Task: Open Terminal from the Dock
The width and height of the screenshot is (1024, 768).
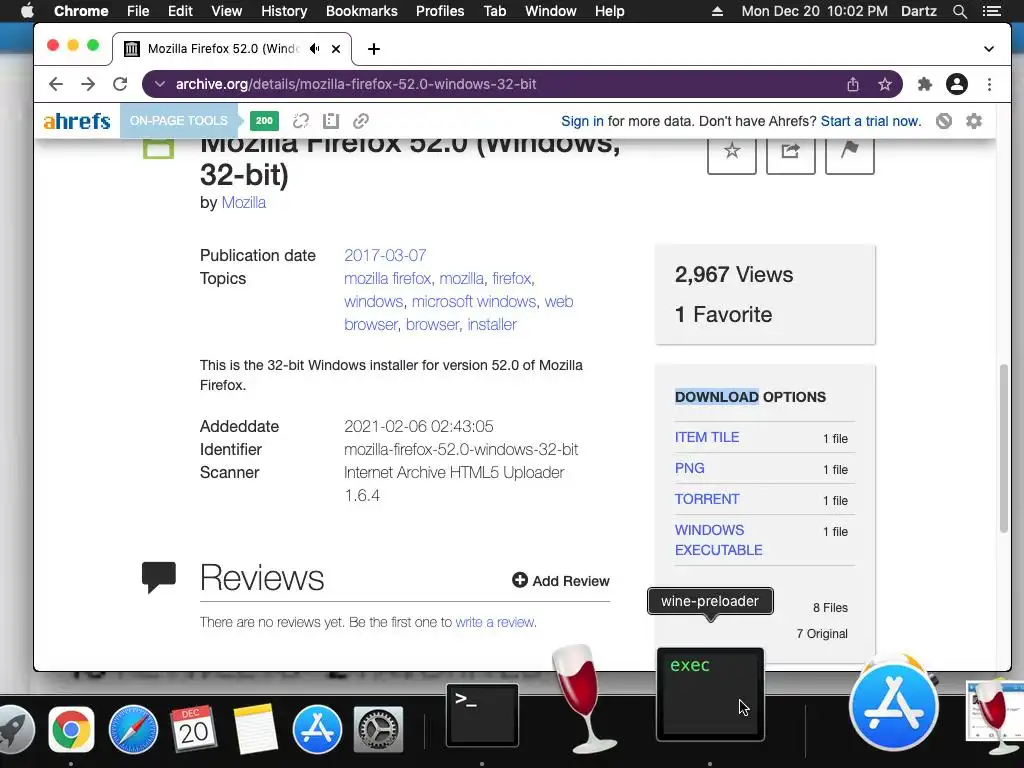Action: 483,715
